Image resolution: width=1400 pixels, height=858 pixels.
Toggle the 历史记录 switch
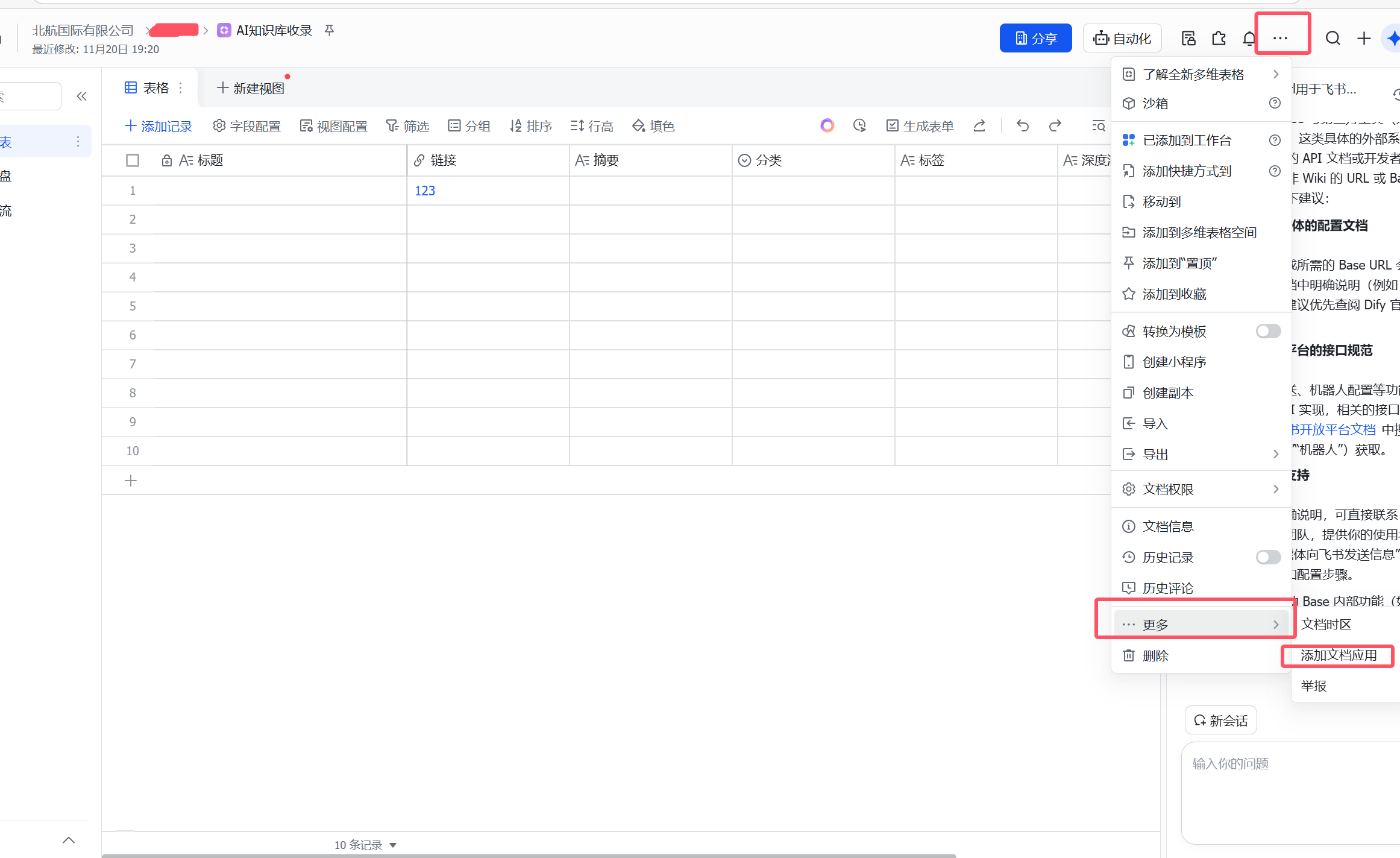(x=1268, y=557)
